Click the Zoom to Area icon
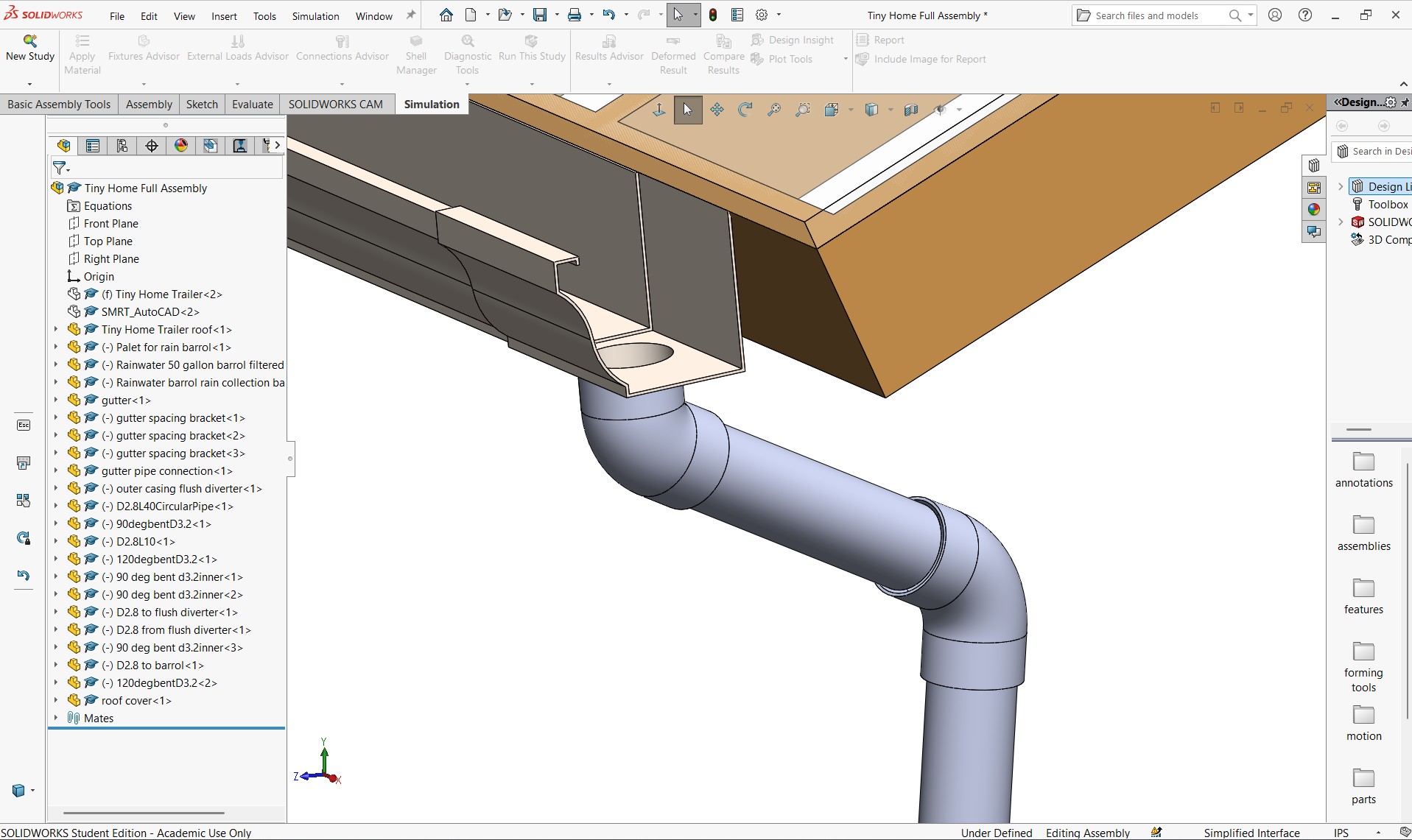Viewport: 1412px width, 840px height. coord(803,110)
